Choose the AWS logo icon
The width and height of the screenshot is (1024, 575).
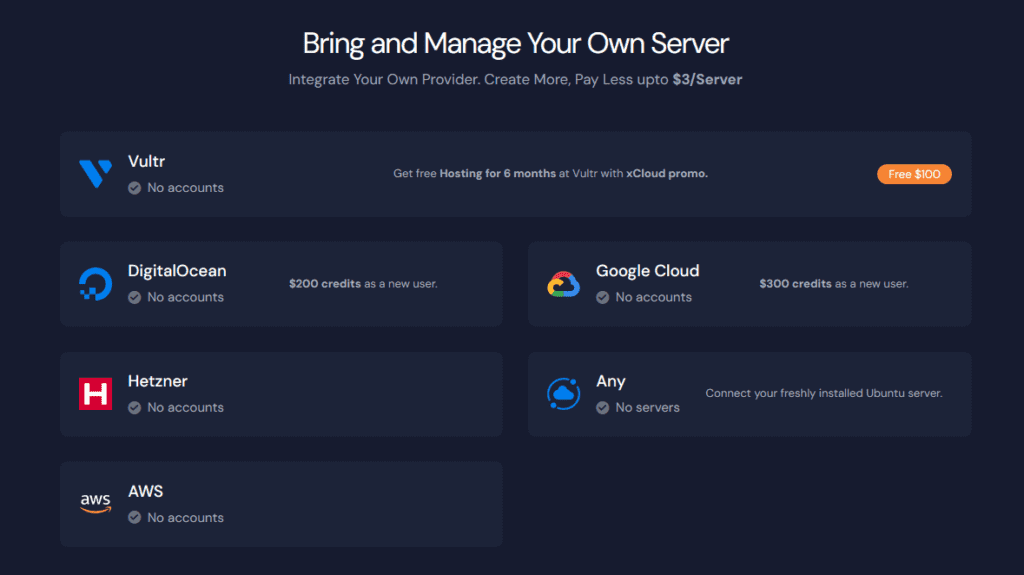[95, 504]
